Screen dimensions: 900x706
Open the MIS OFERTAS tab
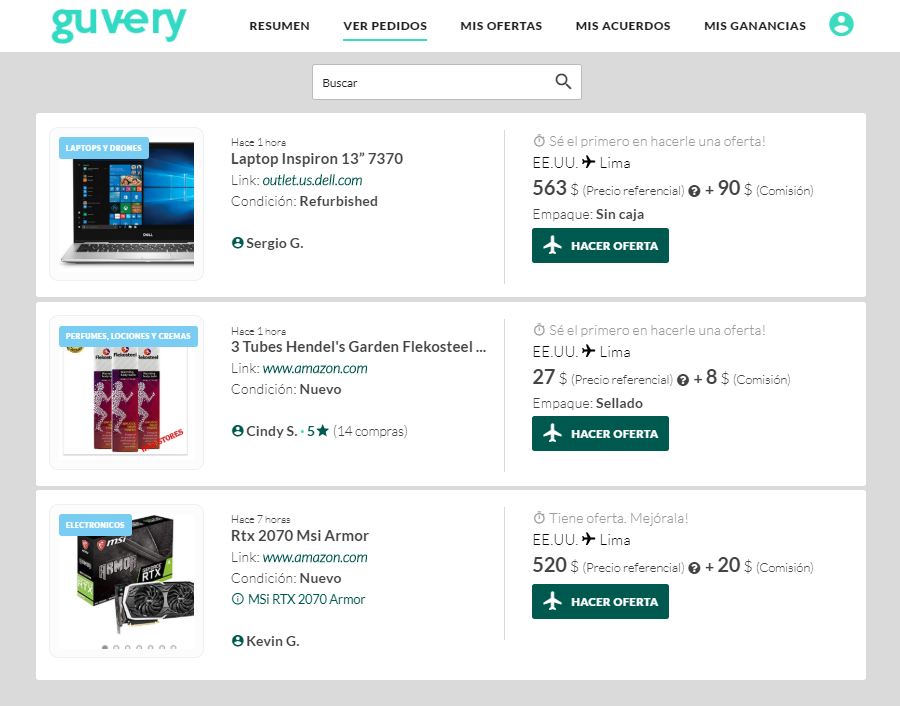pos(501,26)
